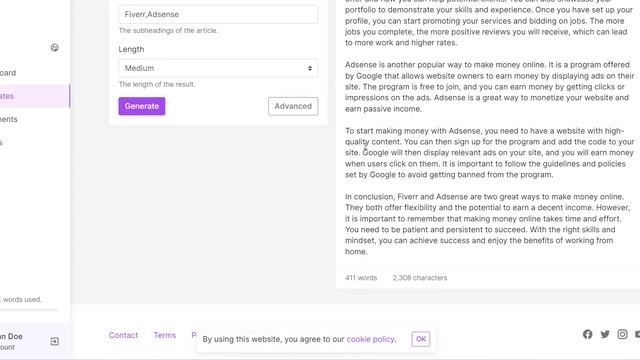Visit the Instagram profile icon

click(x=622, y=334)
